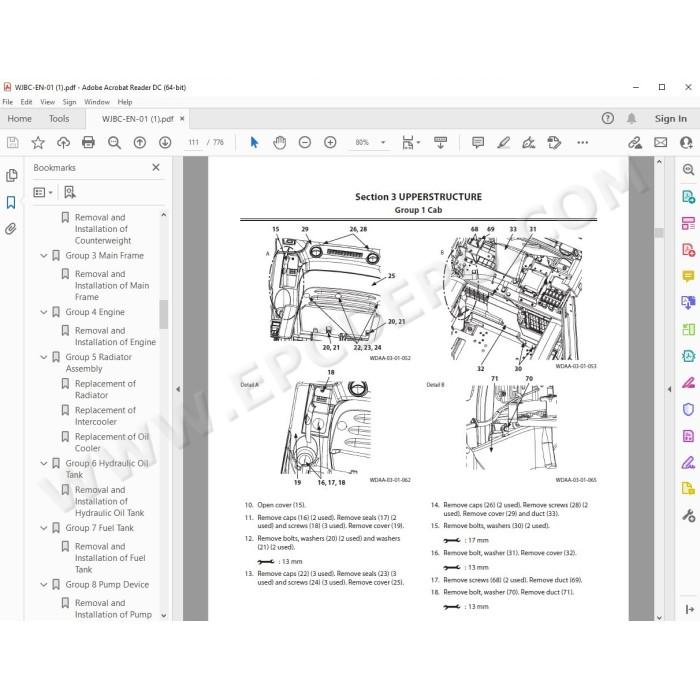Activate the Selection arrow tool

pyautogui.click(x=254, y=142)
